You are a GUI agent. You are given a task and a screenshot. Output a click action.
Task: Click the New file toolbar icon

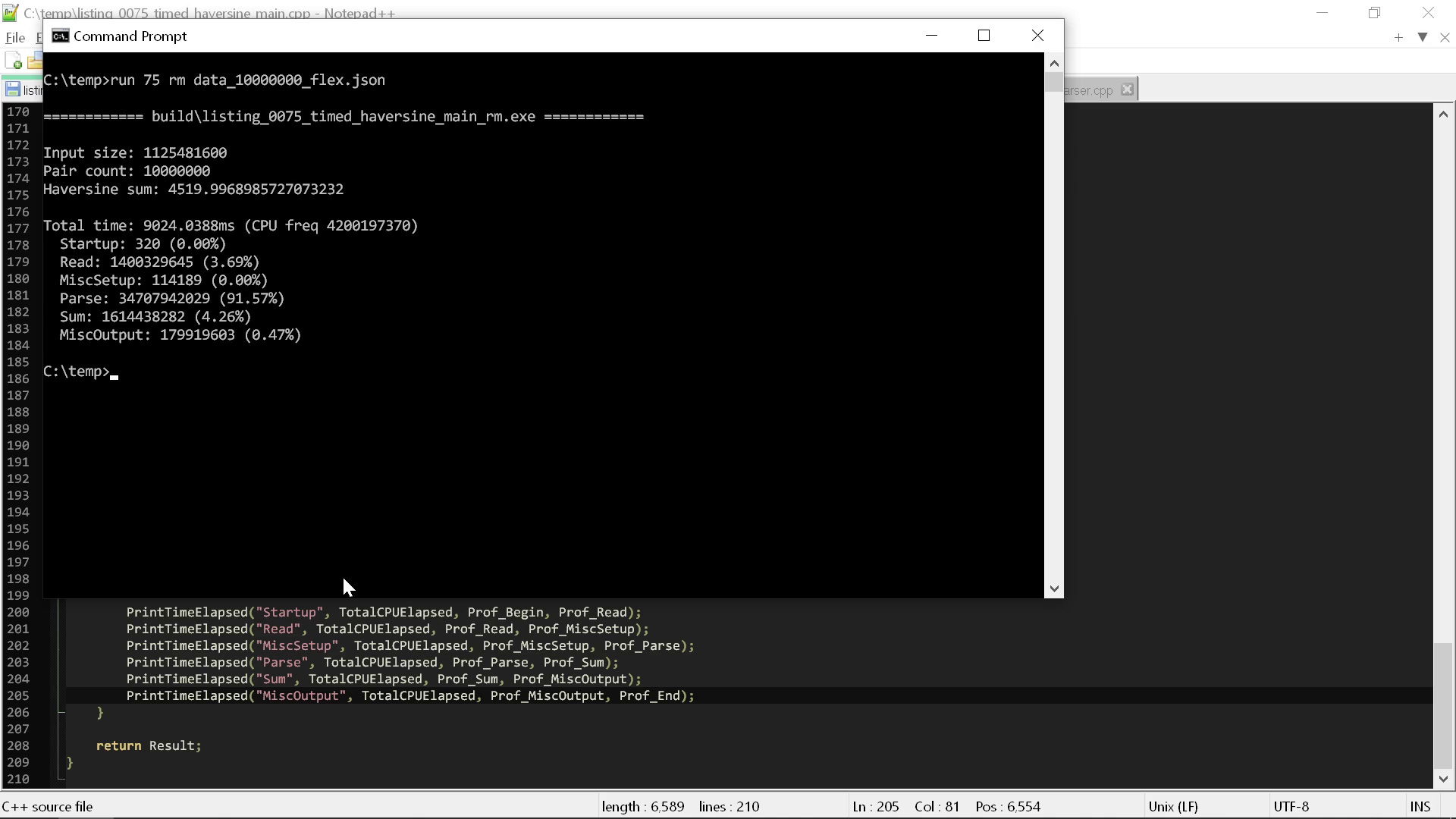(x=13, y=61)
